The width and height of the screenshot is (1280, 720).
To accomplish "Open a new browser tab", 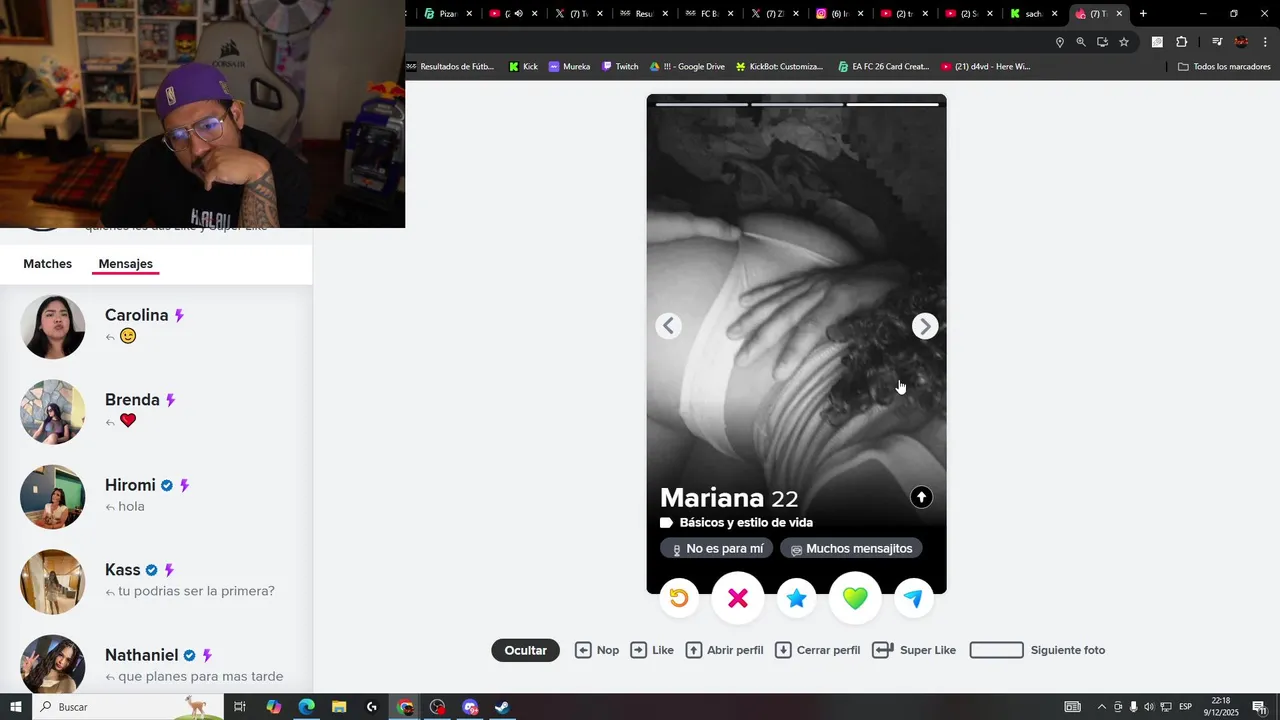I will pos(1143,14).
